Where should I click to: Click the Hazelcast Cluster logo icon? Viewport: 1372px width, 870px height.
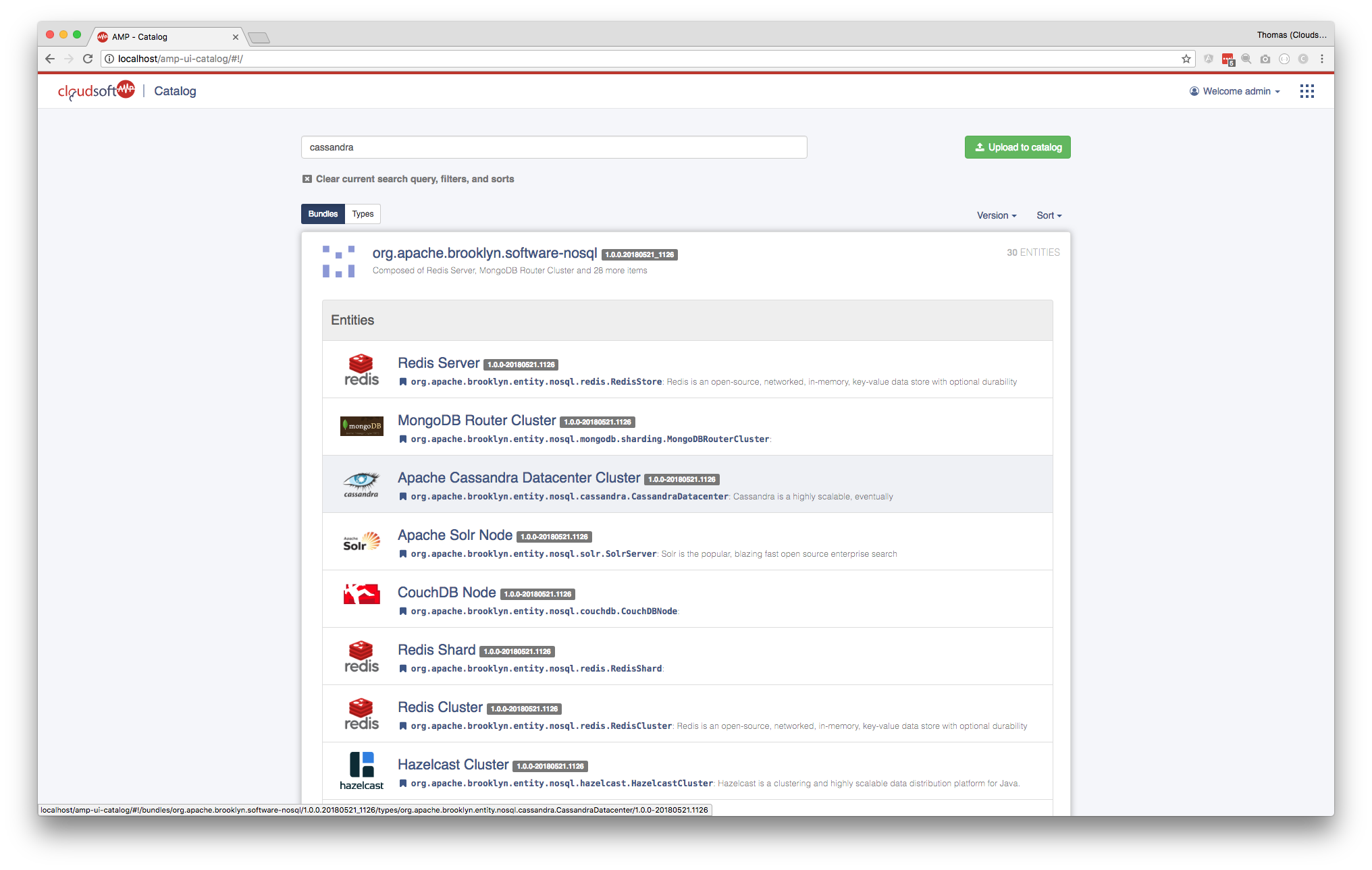coord(361,771)
